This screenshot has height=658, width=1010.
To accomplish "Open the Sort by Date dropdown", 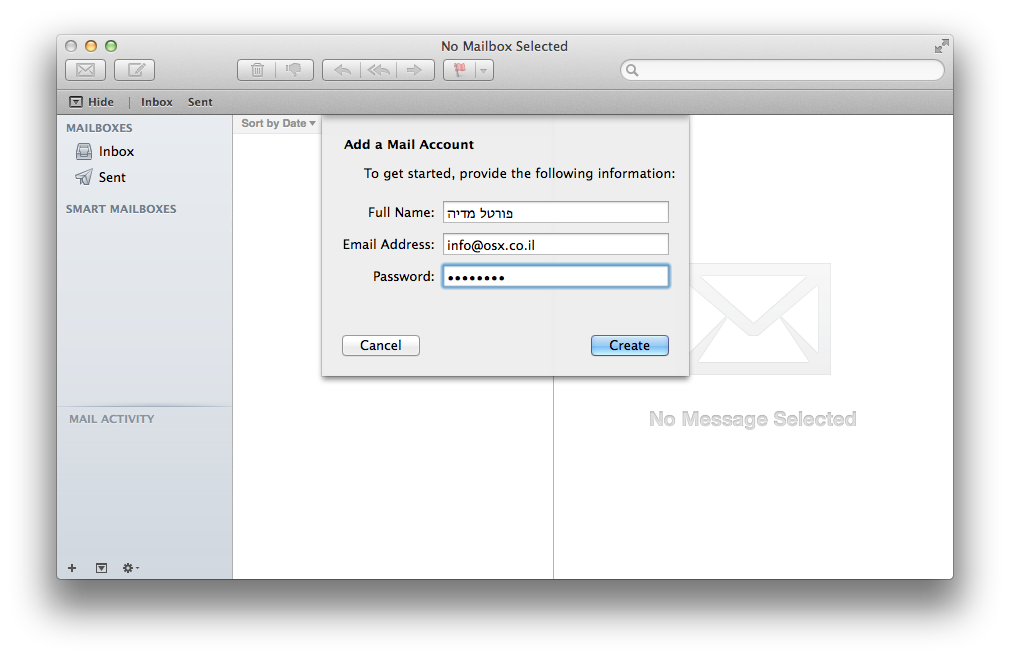I will [x=278, y=123].
